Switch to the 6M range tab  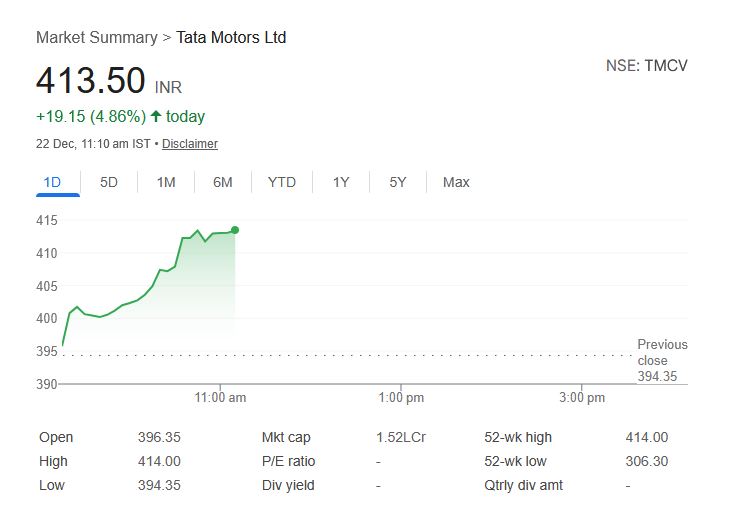pyautogui.click(x=222, y=182)
